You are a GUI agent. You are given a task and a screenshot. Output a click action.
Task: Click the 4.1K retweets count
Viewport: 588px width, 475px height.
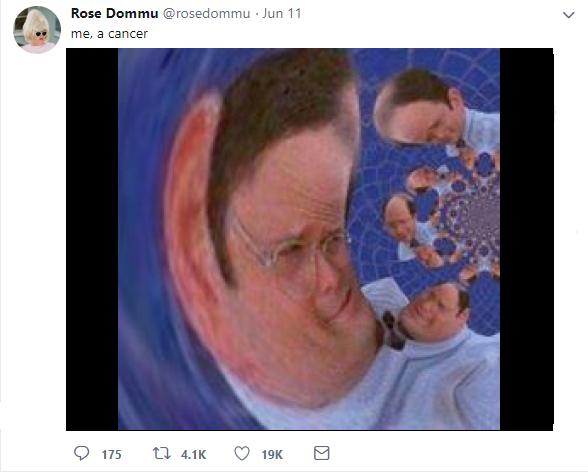[194, 455]
